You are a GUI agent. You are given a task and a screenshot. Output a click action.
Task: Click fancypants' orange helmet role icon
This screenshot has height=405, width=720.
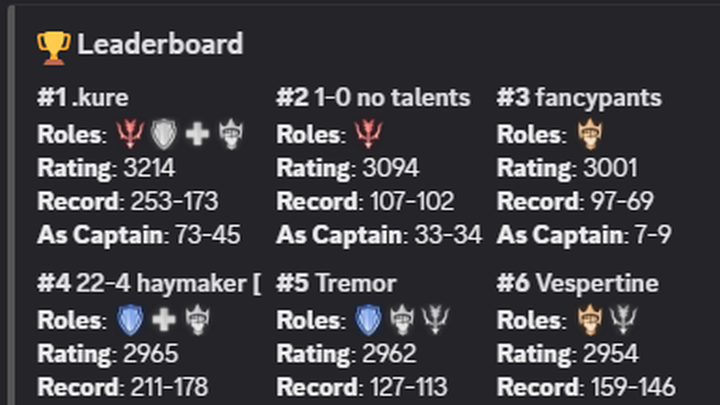pos(590,134)
